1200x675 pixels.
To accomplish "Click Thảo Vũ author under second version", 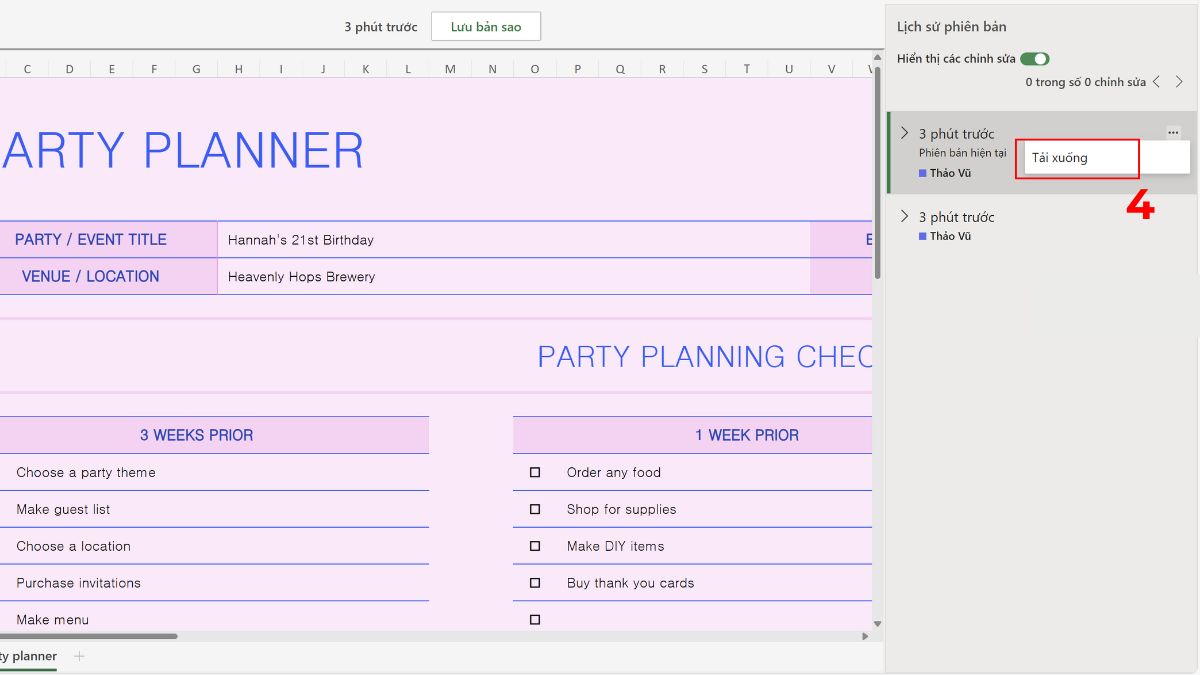I will pos(950,236).
